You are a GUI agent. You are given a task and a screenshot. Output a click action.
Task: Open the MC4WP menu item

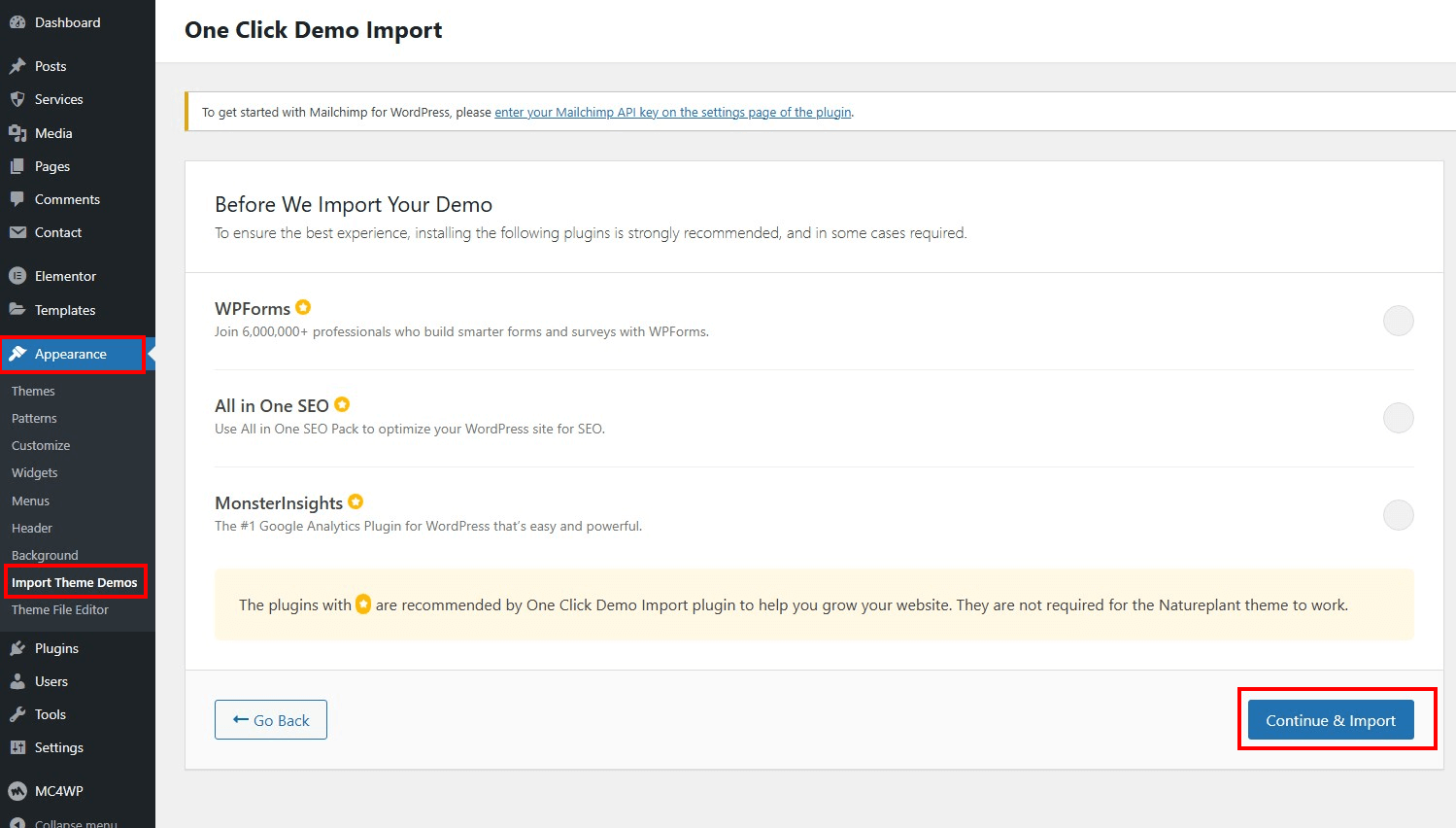click(78, 791)
